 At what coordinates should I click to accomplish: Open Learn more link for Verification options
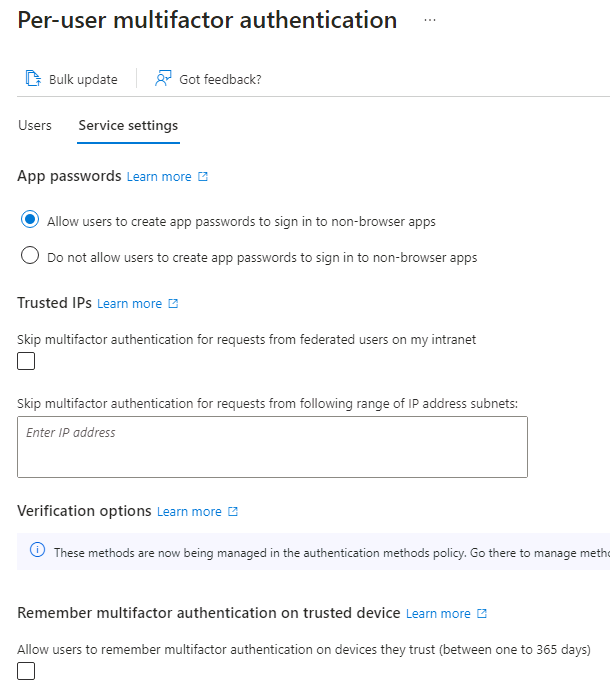tap(189, 511)
